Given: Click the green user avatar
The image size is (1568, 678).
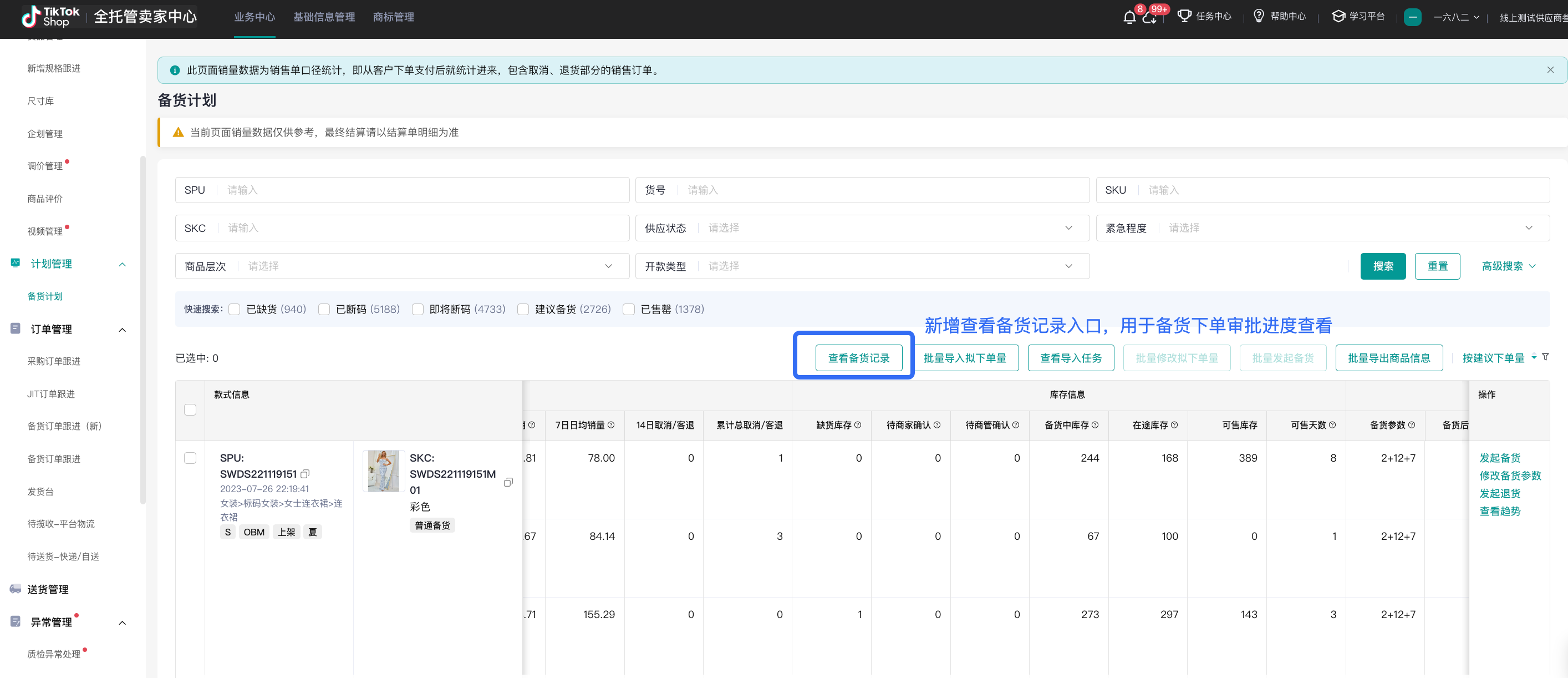Looking at the screenshot, I should pyautogui.click(x=1412, y=17).
